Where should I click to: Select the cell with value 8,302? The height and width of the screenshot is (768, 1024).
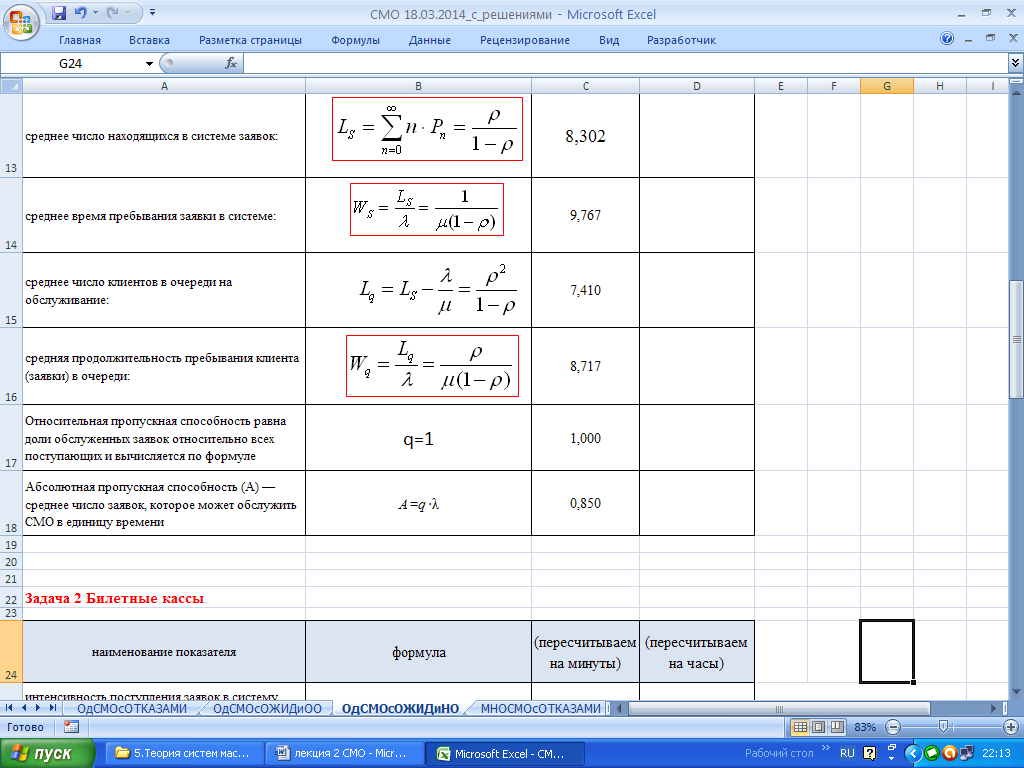click(x=586, y=135)
